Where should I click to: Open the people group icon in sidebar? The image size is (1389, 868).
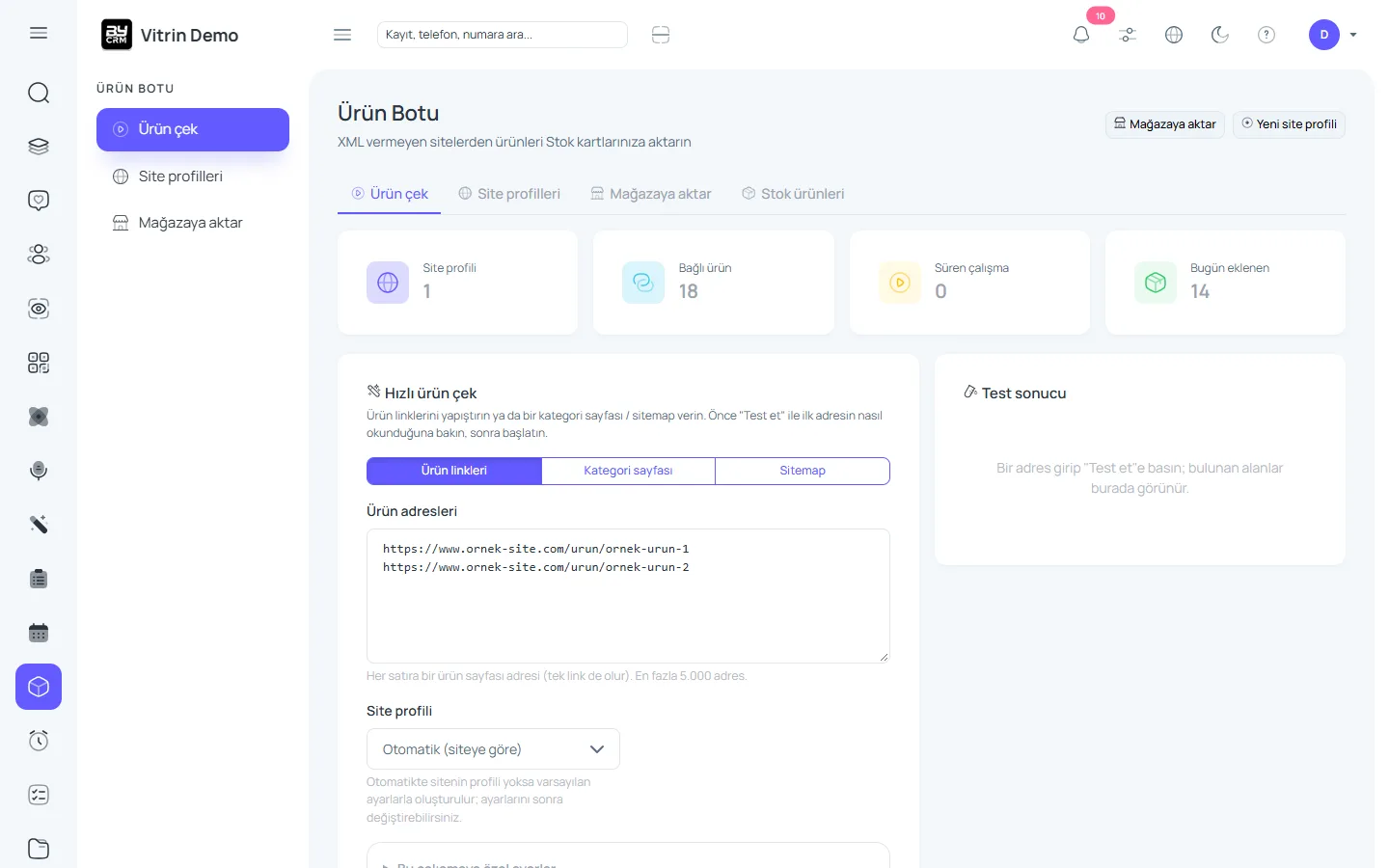click(39, 255)
